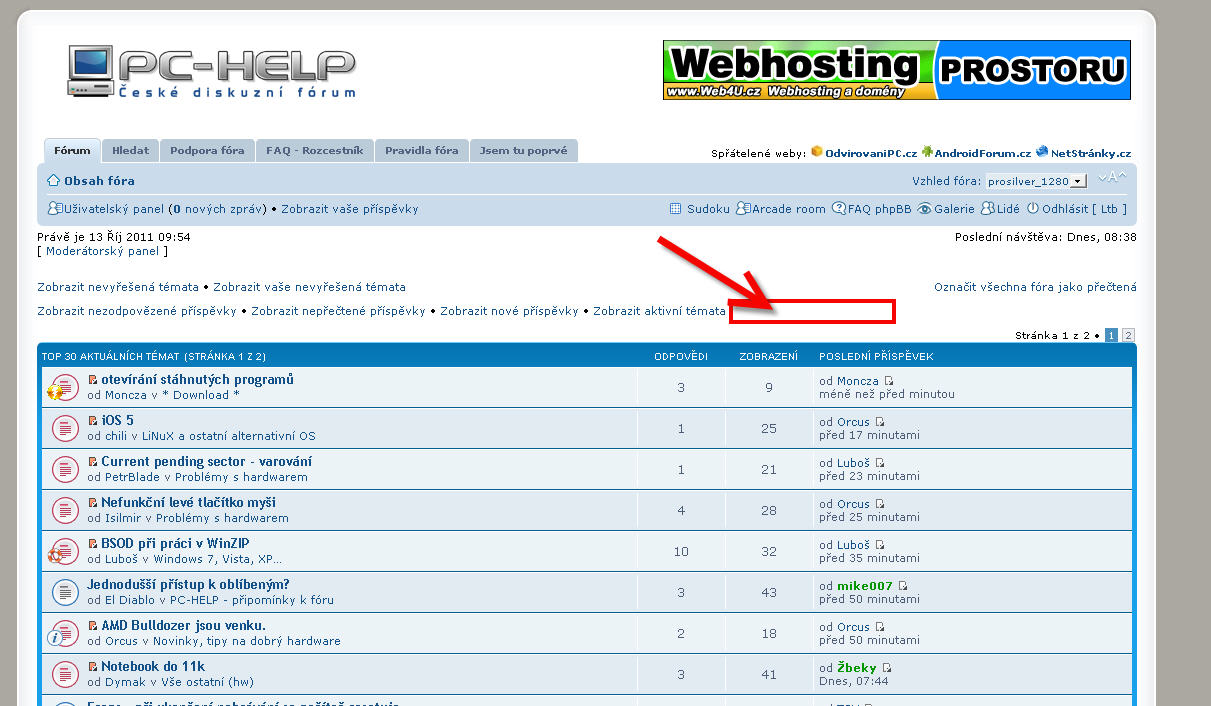The width and height of the screenshot is (1211, 706).
Task: Go to page 2 of topics
Action: click(x=1128, y=336)
